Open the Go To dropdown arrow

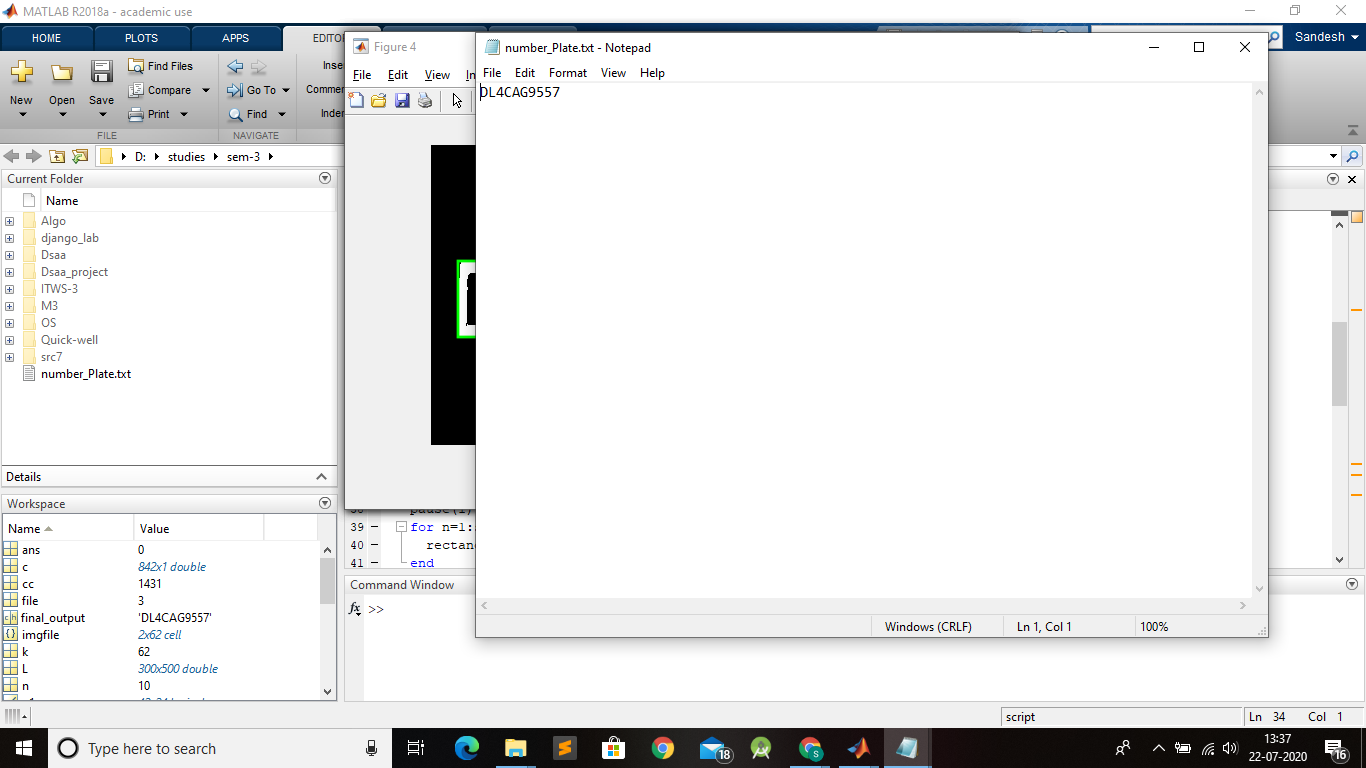(x=286, y=90)
